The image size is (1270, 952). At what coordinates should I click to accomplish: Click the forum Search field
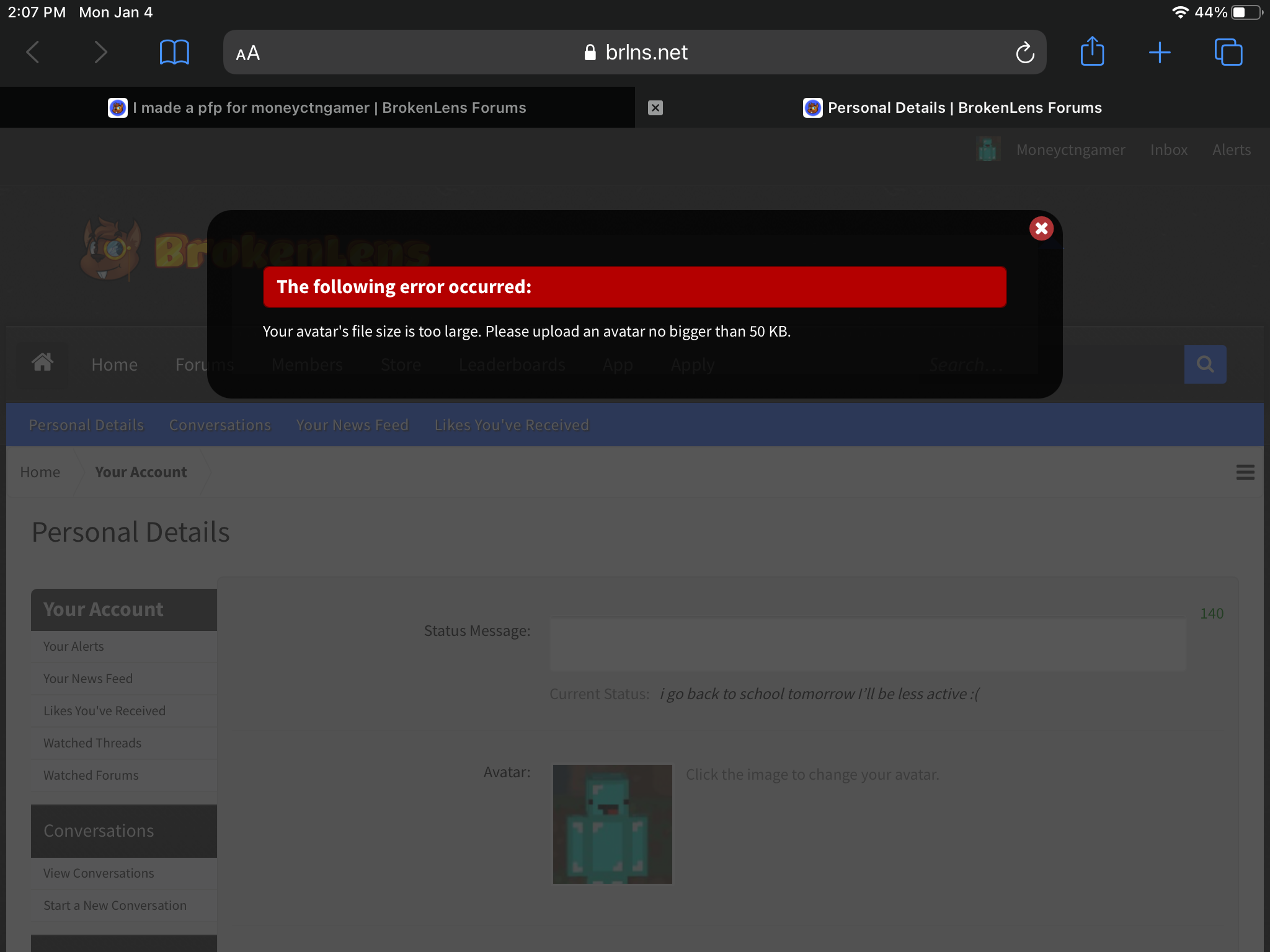coord(1051,364)
